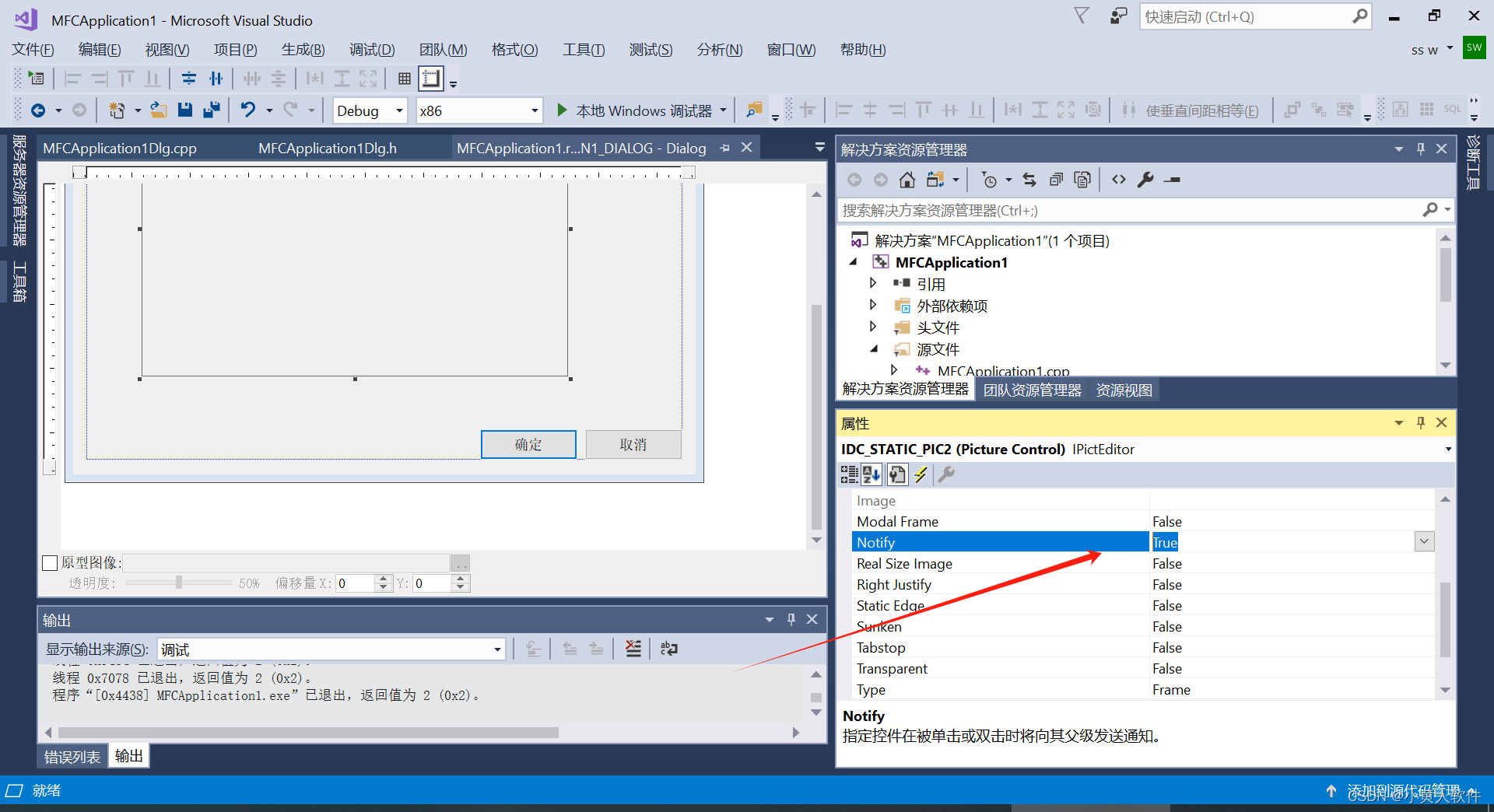The image size is (1494, 812).
Task: Click the Solution and Folders view switch icon
Action: [935, 180]
